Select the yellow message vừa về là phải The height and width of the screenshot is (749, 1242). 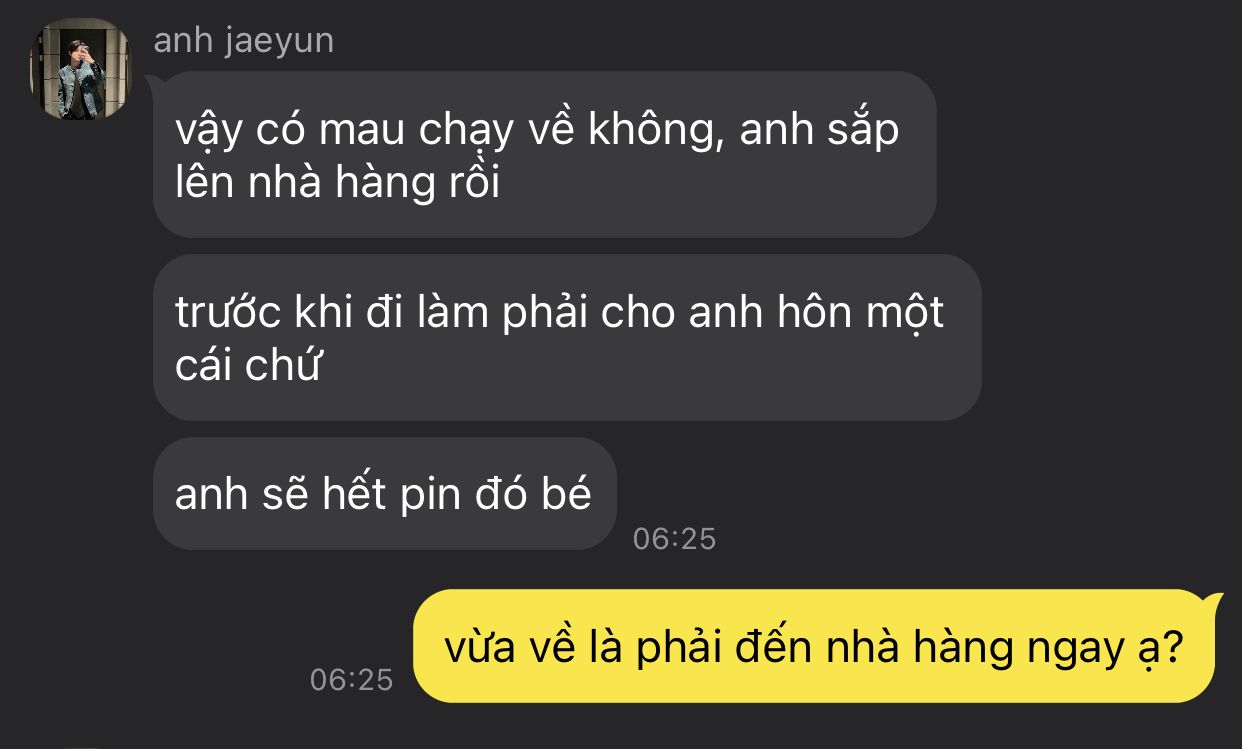click(x=815, y=647)
